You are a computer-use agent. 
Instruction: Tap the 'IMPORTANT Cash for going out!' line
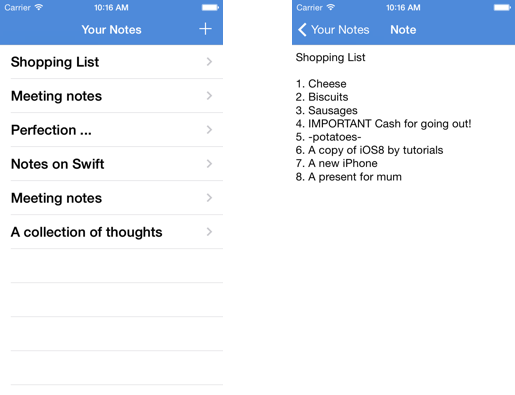pos(383,124)
